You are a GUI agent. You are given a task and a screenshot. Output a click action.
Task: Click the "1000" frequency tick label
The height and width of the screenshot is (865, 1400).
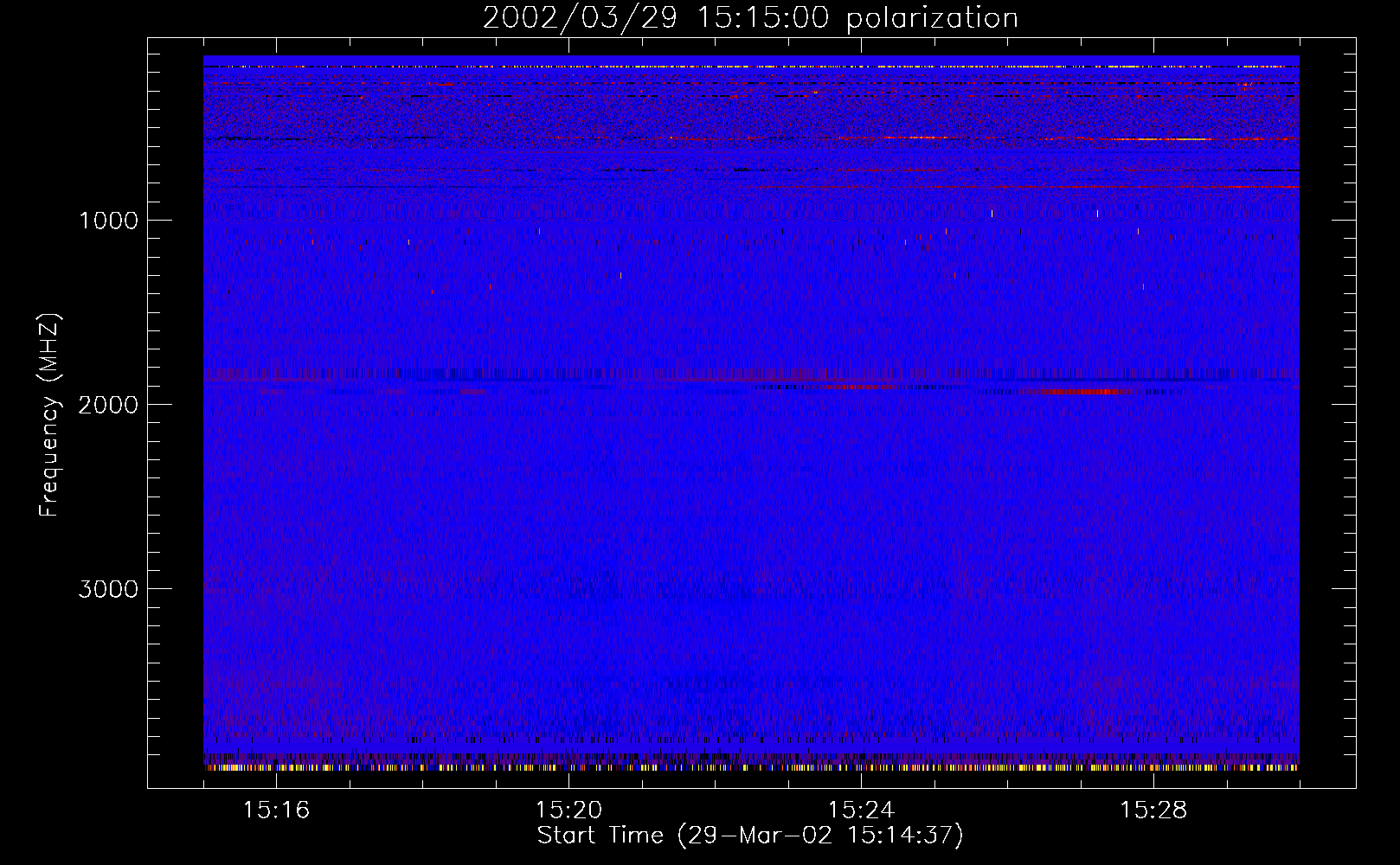coord(109,221)
